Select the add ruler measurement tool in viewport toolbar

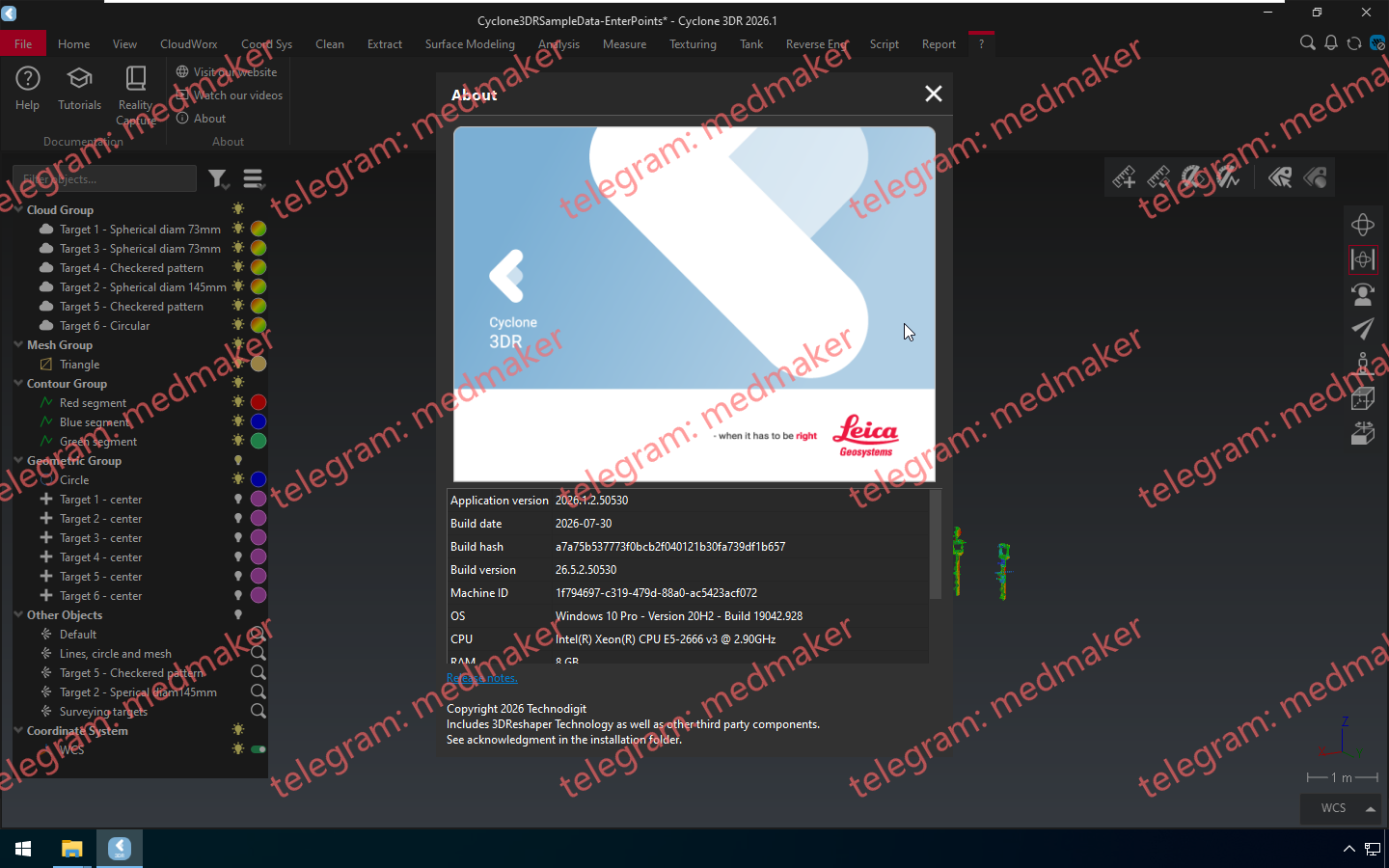pos(1124,176)
